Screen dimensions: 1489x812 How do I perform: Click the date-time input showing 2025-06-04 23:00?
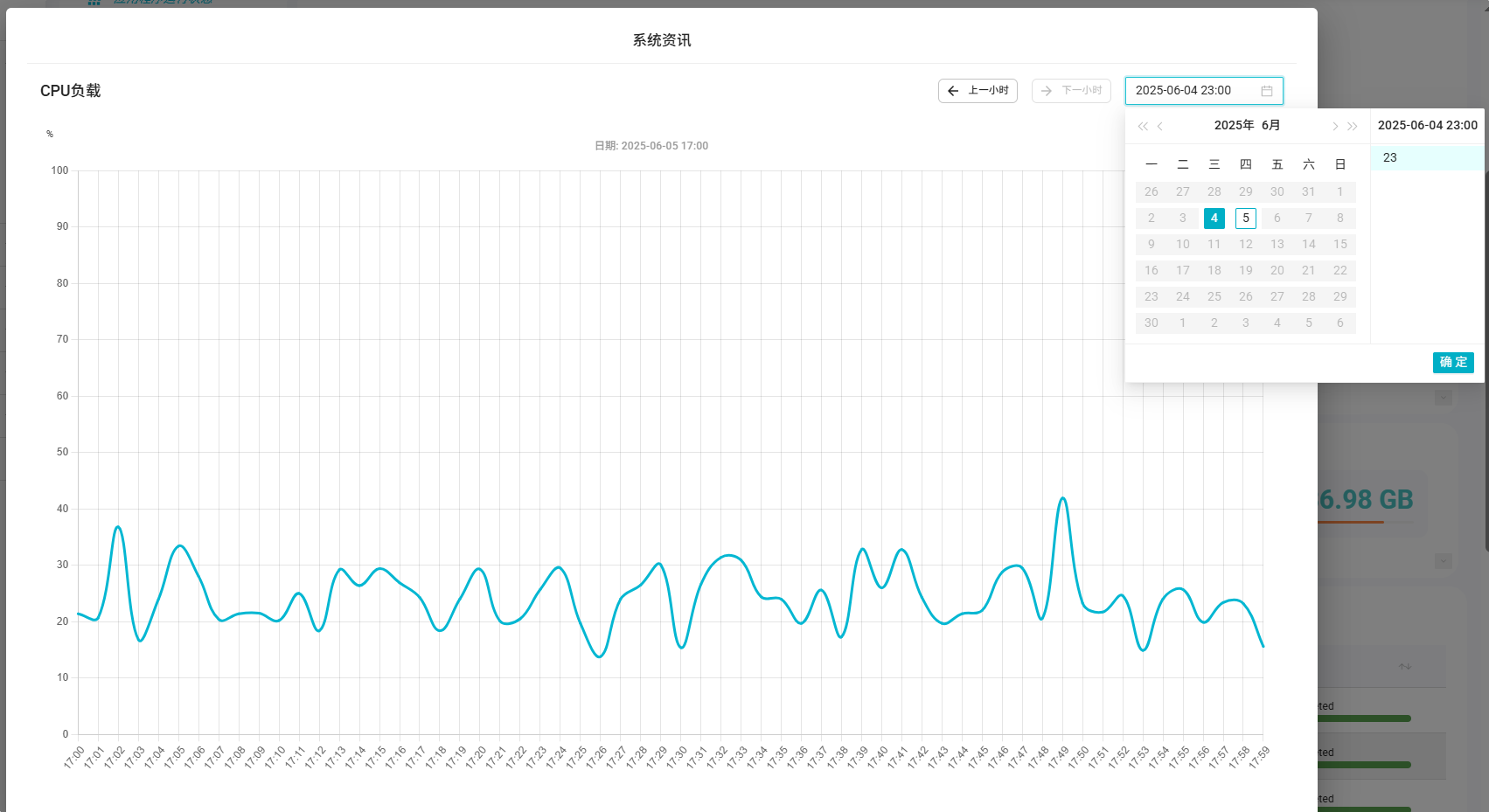tap(1204, 91)
